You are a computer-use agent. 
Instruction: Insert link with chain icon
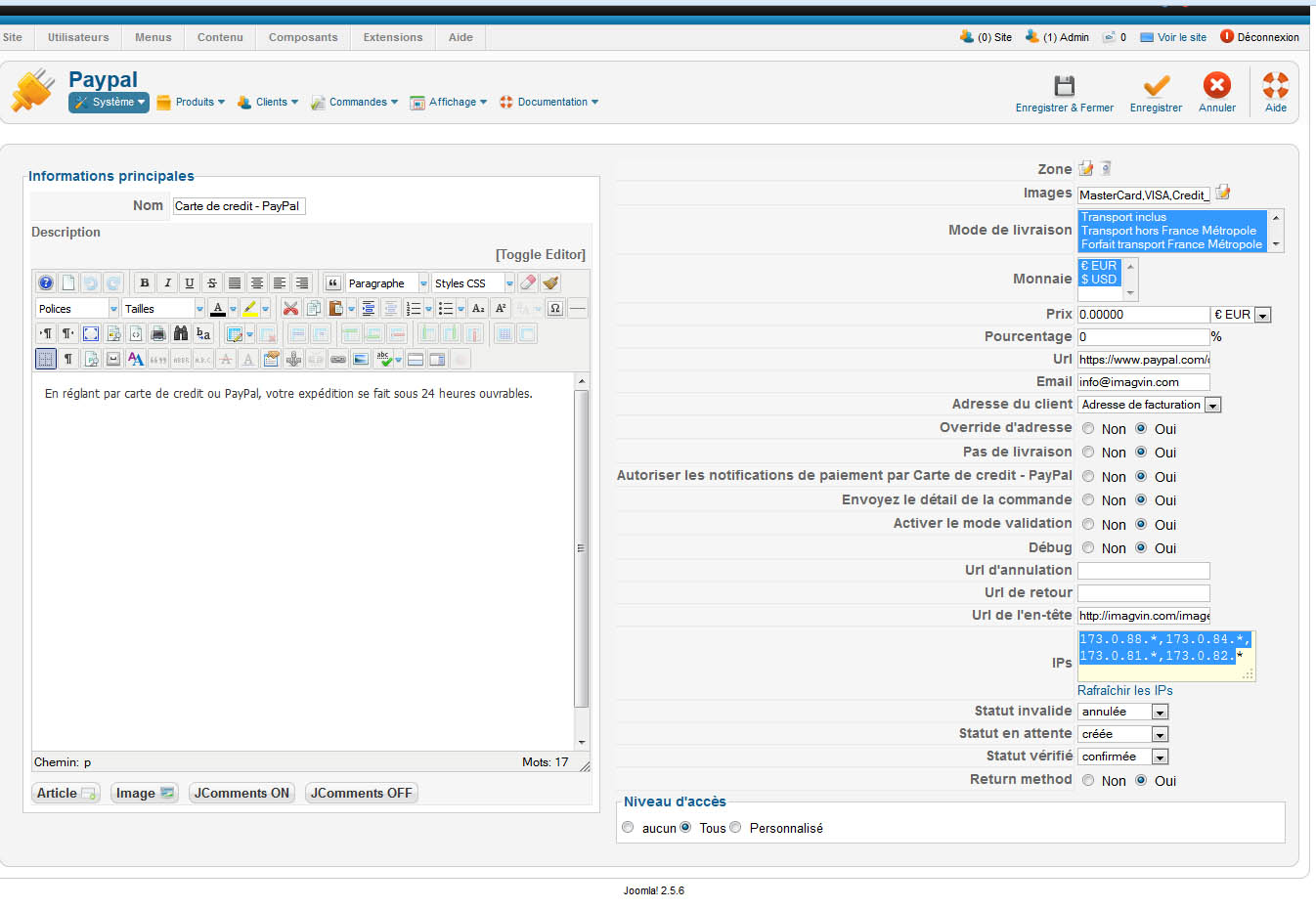tap(338, 359)
